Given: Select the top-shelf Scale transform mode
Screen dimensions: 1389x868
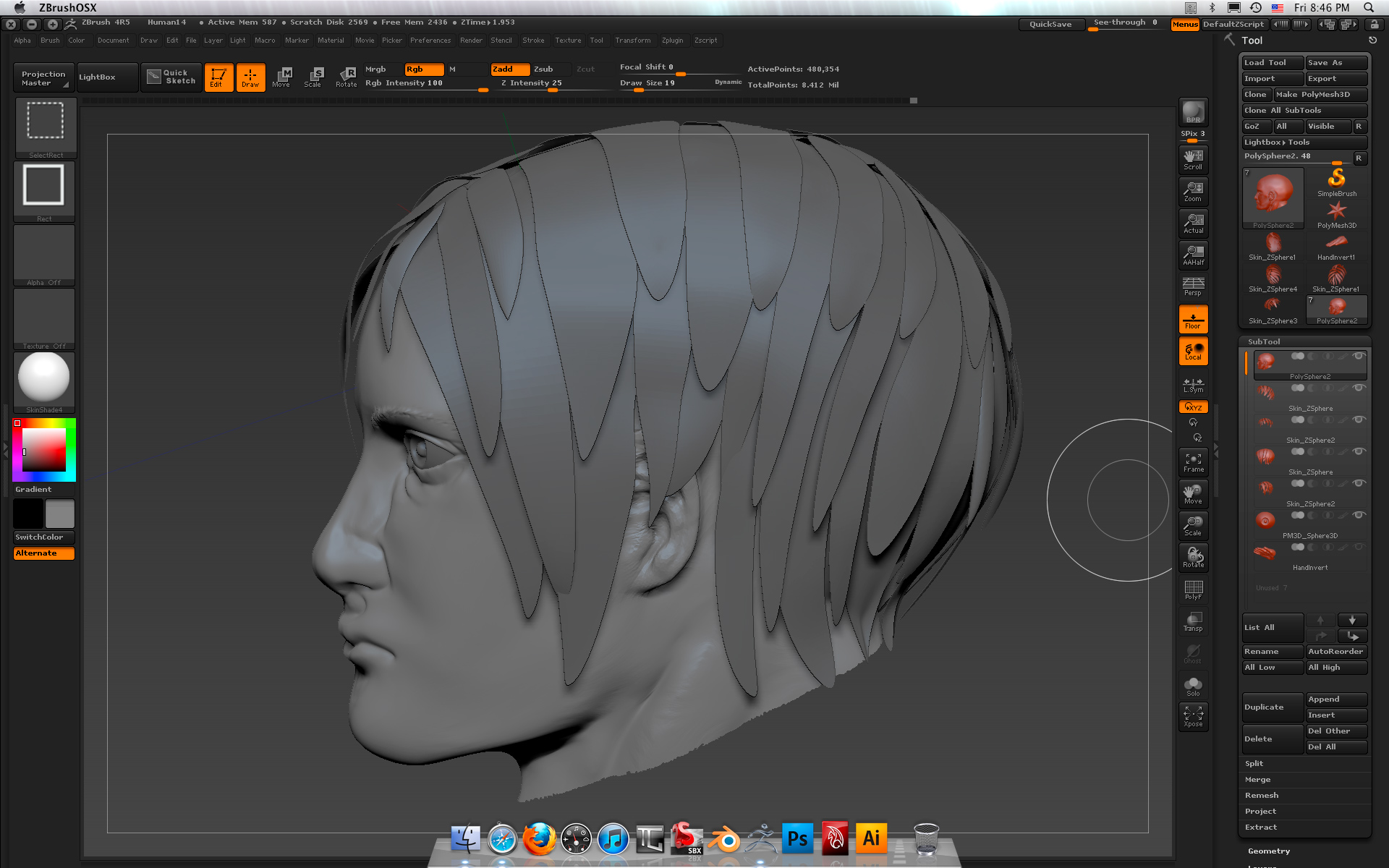Looking at the screenshot, I should coord(313,77).
